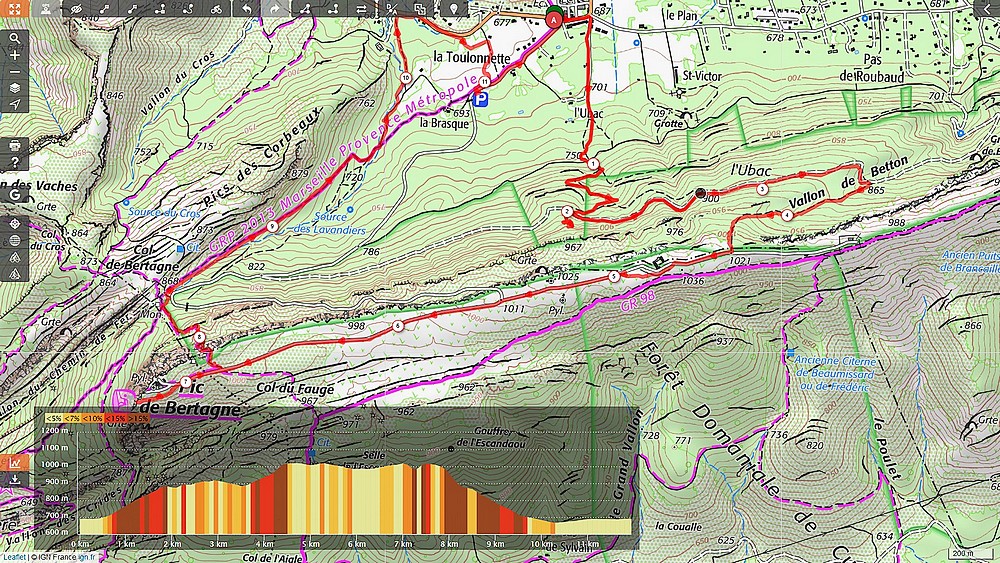Click the 'Col du Fauge' map label
Image resolution: width=1000 pixels, height=563 pixels.
click(295, 388)
